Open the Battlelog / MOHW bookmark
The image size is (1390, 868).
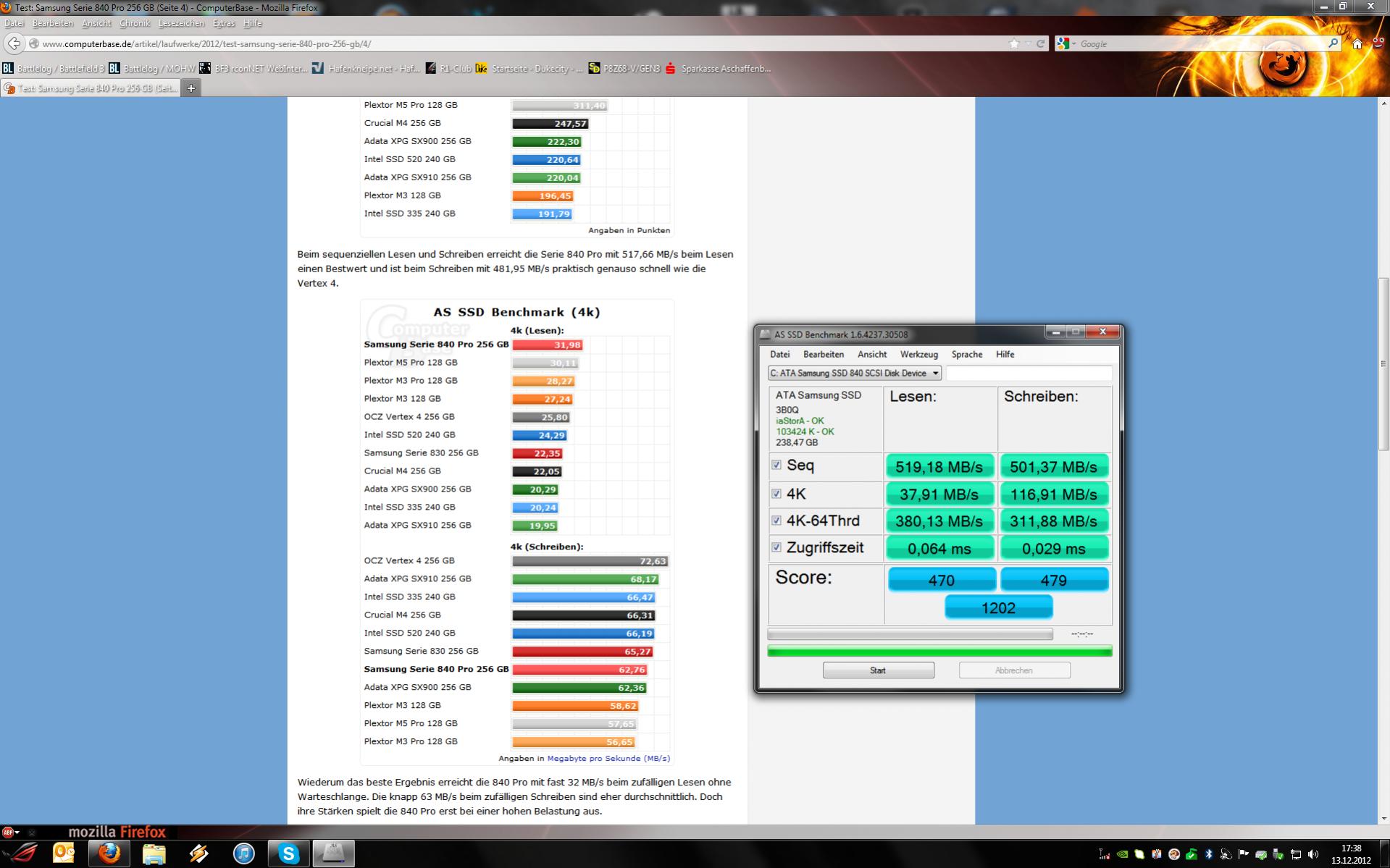pyautogui.click(x=152, y=69)
